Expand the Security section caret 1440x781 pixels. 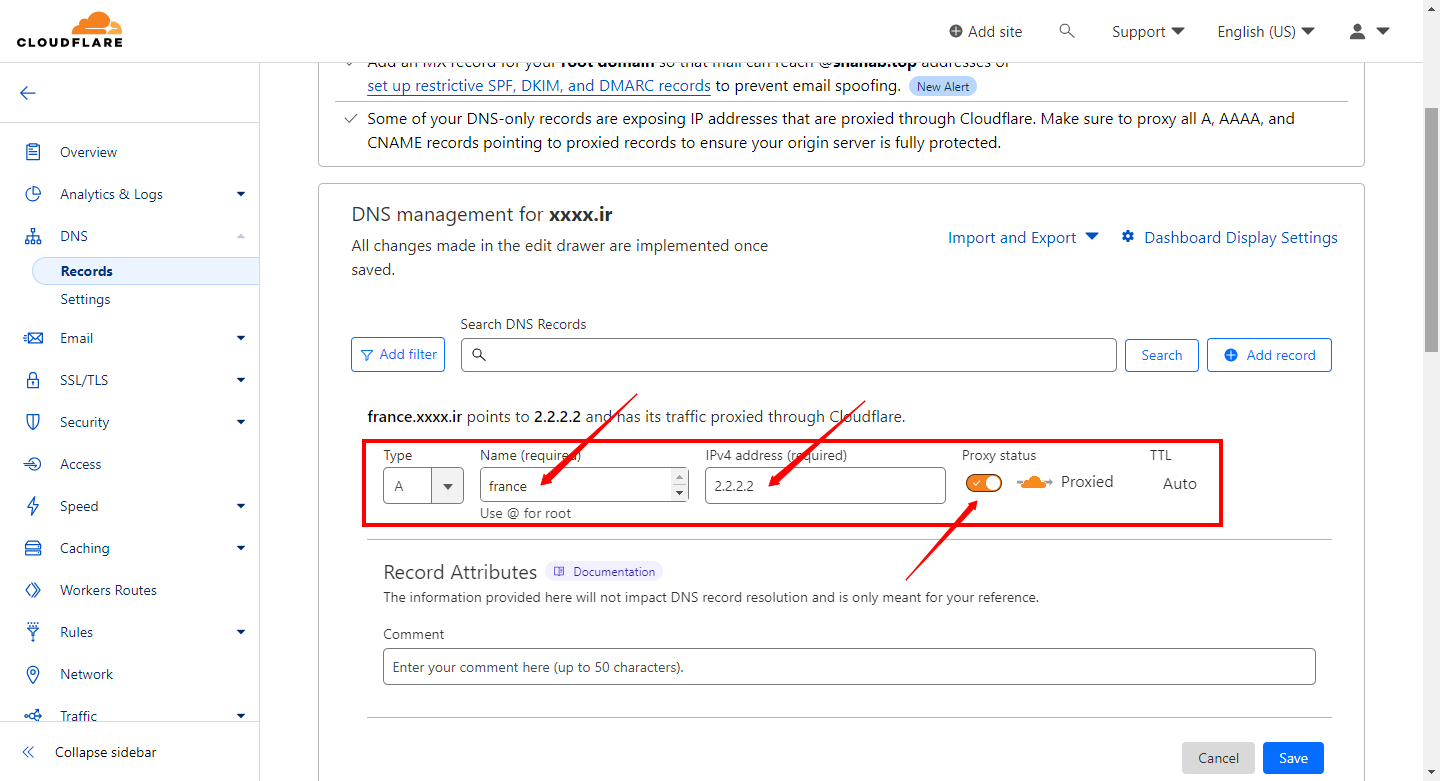pos(241,422)
